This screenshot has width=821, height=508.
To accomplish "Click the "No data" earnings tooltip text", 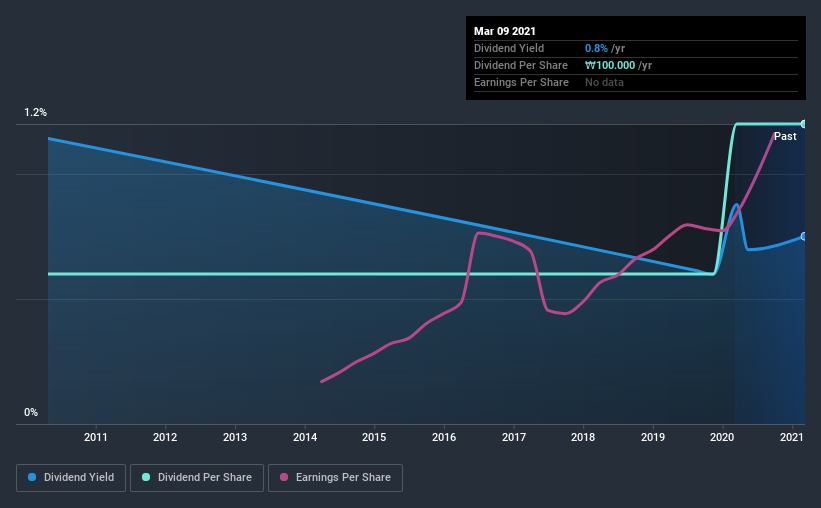I will [x=604, y=82].
